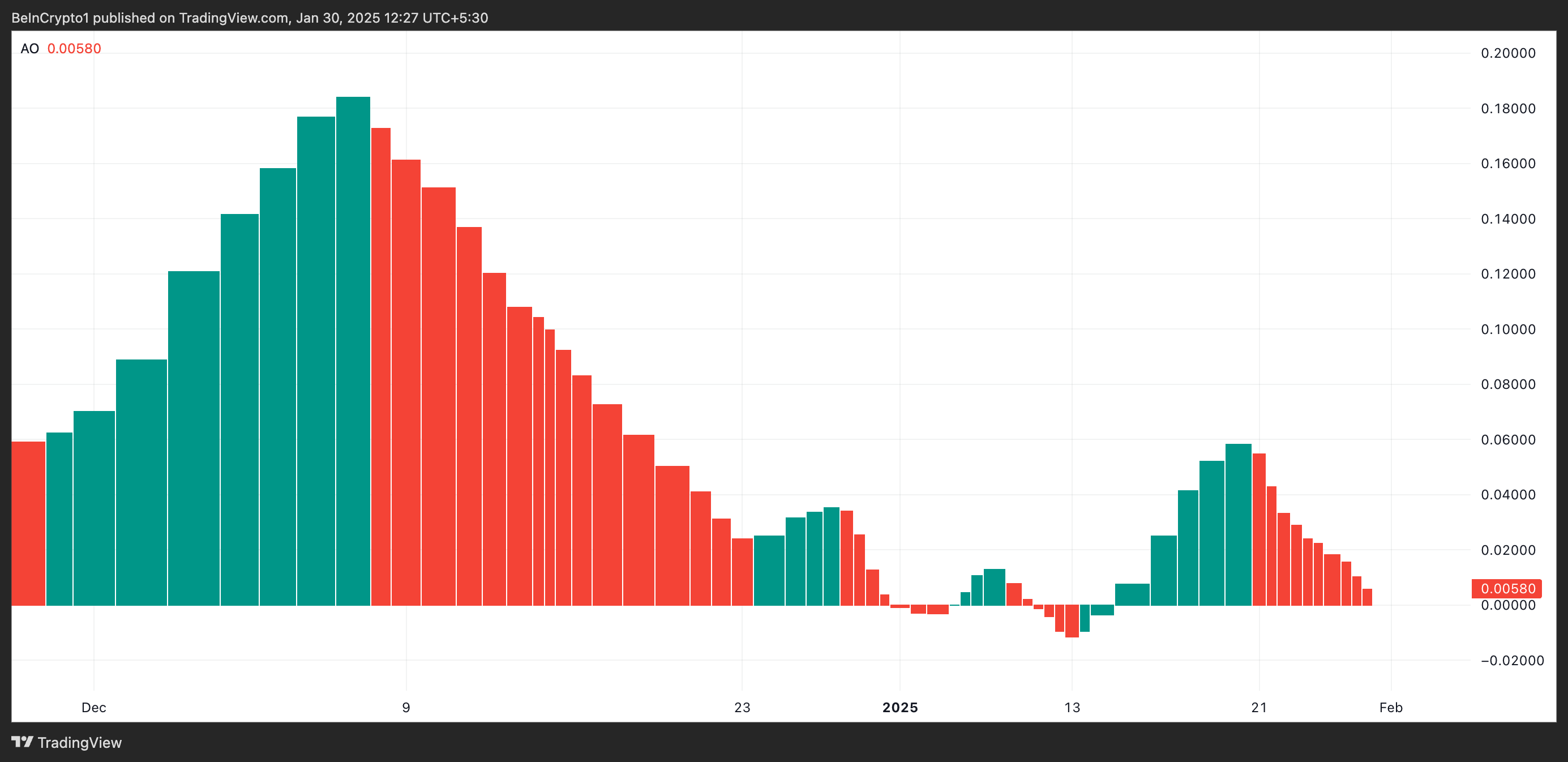The height and width of the screenshot is (762, 1568).
Task: Click the TradingView logo icon
Action: coord(22,742)
